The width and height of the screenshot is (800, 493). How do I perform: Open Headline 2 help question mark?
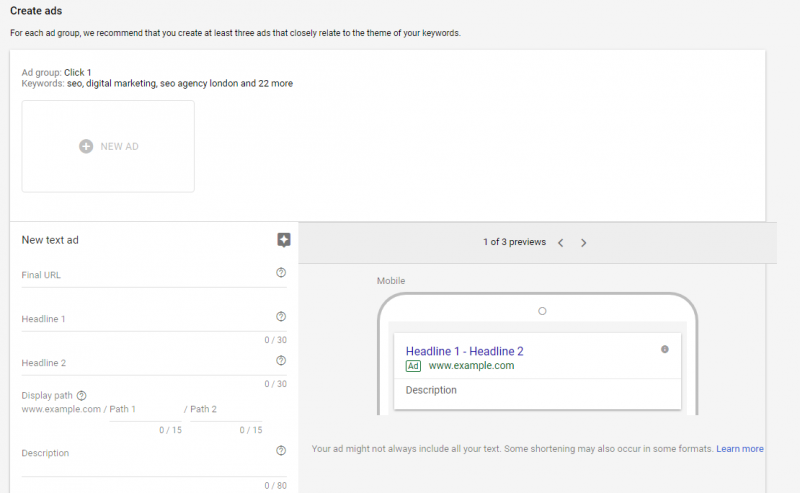point(281,360)
